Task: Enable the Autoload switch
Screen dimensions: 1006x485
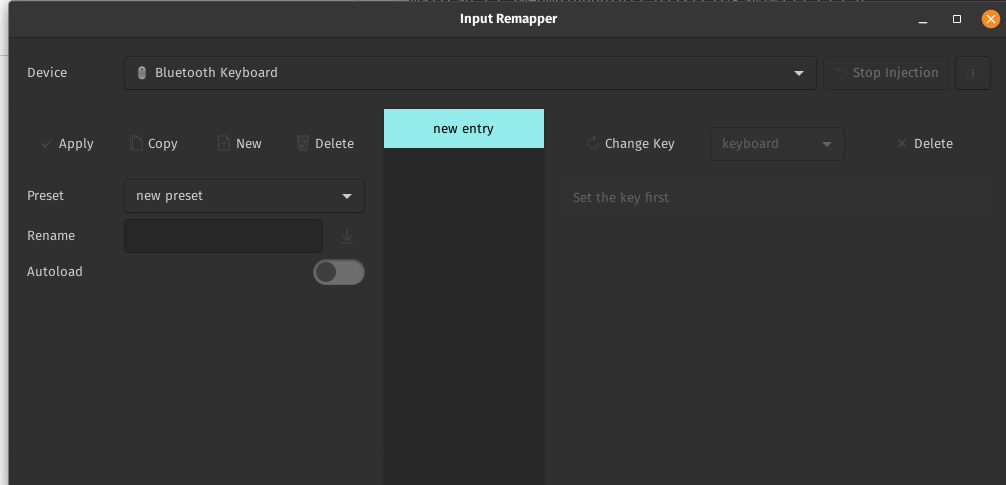Action: point(339,272)
